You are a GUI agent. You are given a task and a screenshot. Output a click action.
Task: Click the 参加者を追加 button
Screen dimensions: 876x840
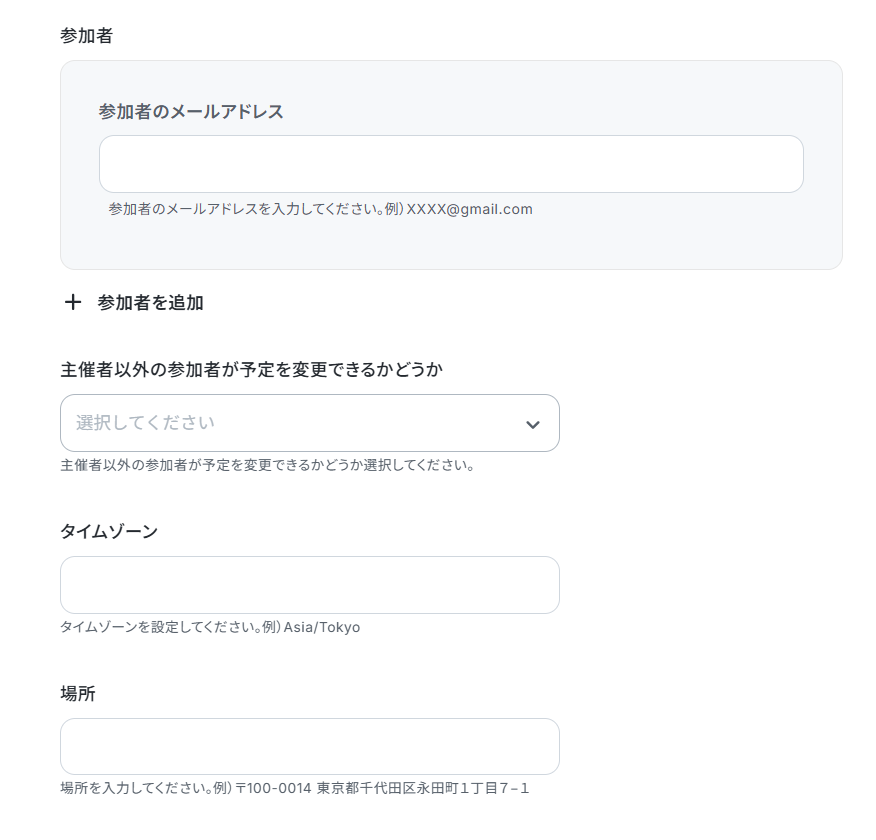point(134,302)
